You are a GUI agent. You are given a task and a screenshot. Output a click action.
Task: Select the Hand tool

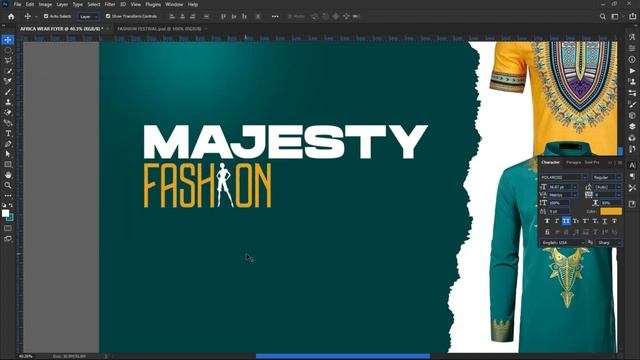[x=8, y=175]
